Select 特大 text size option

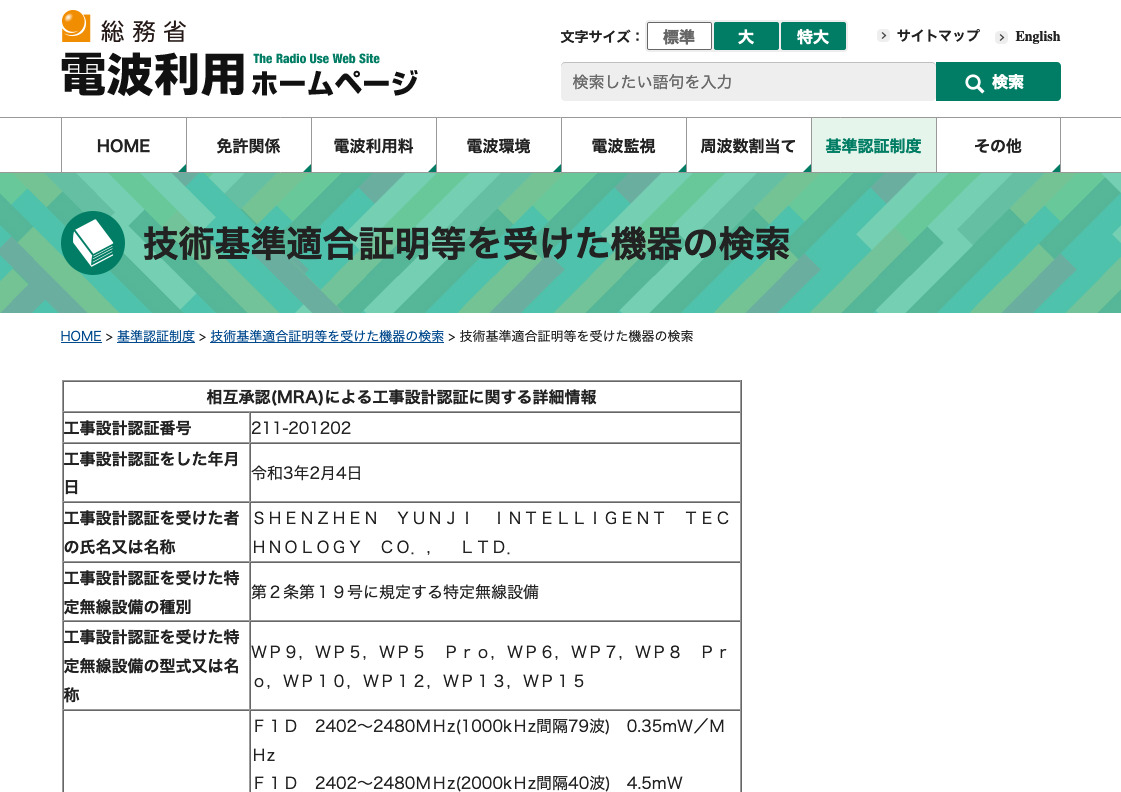click(813, 37)
